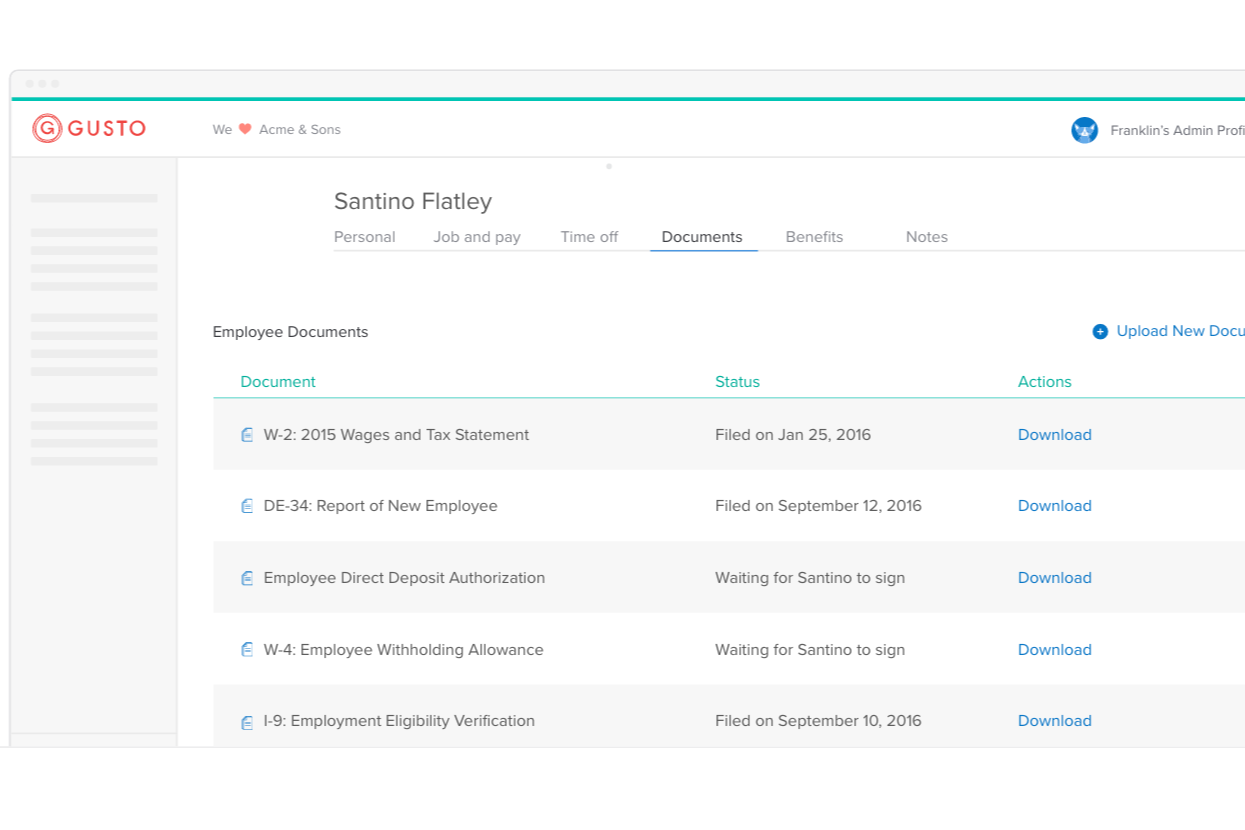This screenshot has width=1245, height=830.
Task: Click the heart icon beside Acme & Sons
Action: point(245,129)
